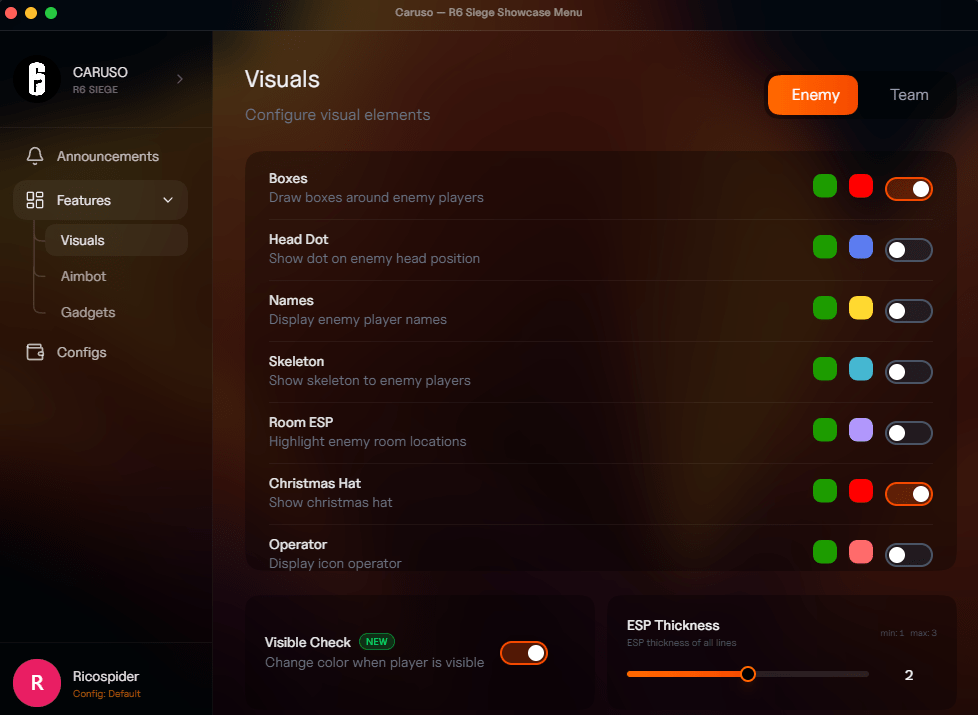Open the green Names color swatch

click(x=825, y=308)
